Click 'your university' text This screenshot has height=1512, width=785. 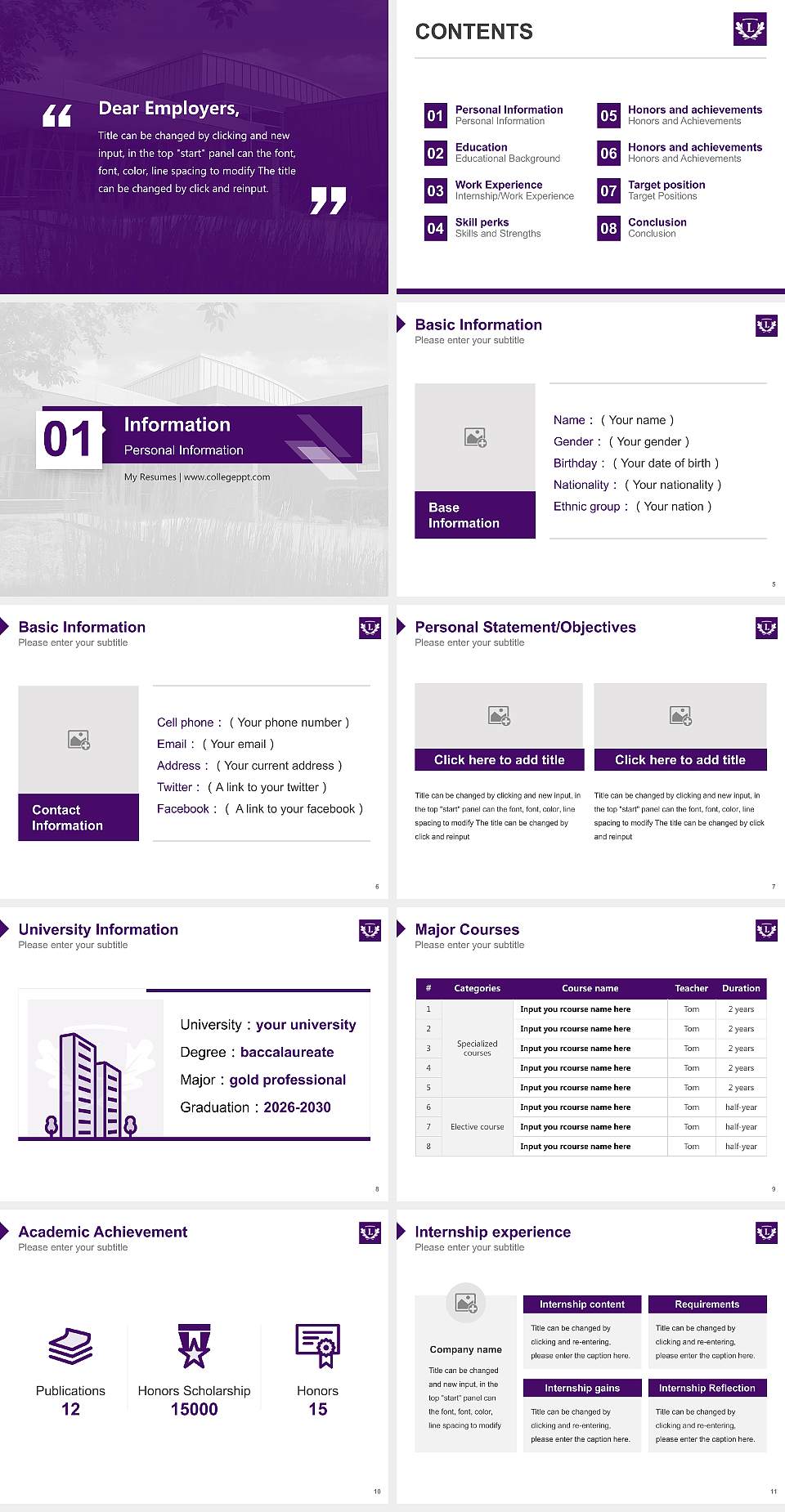coord(306,1025)
